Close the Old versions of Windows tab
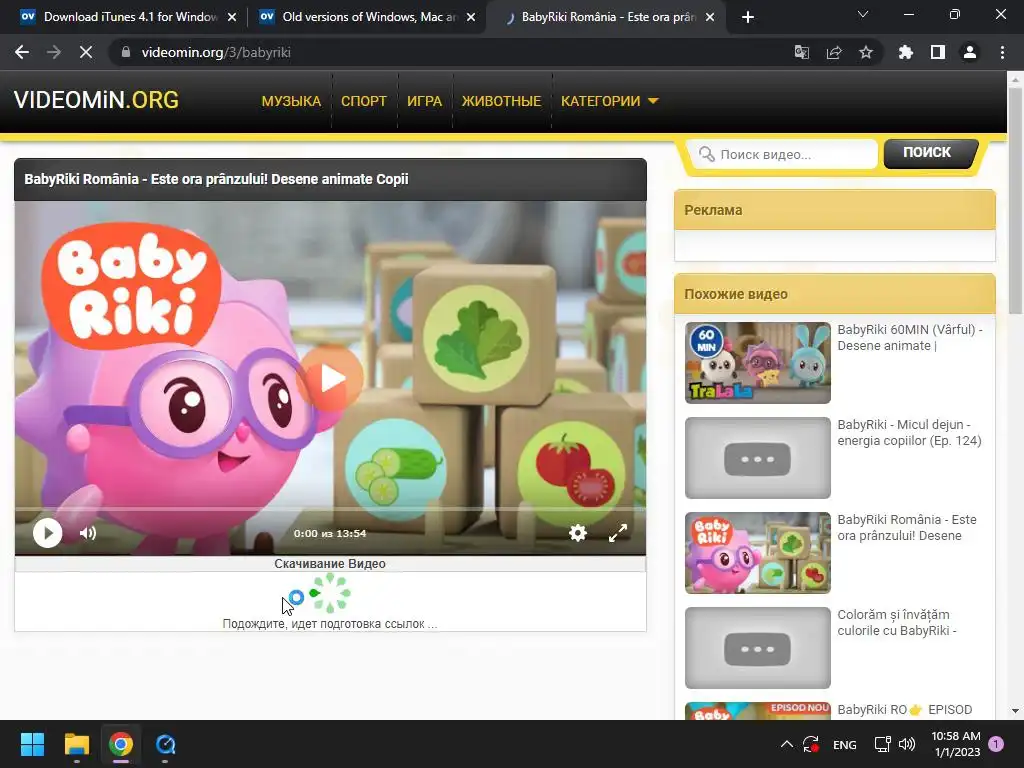Screen dimensions: 1024x768 click(471, 17)
